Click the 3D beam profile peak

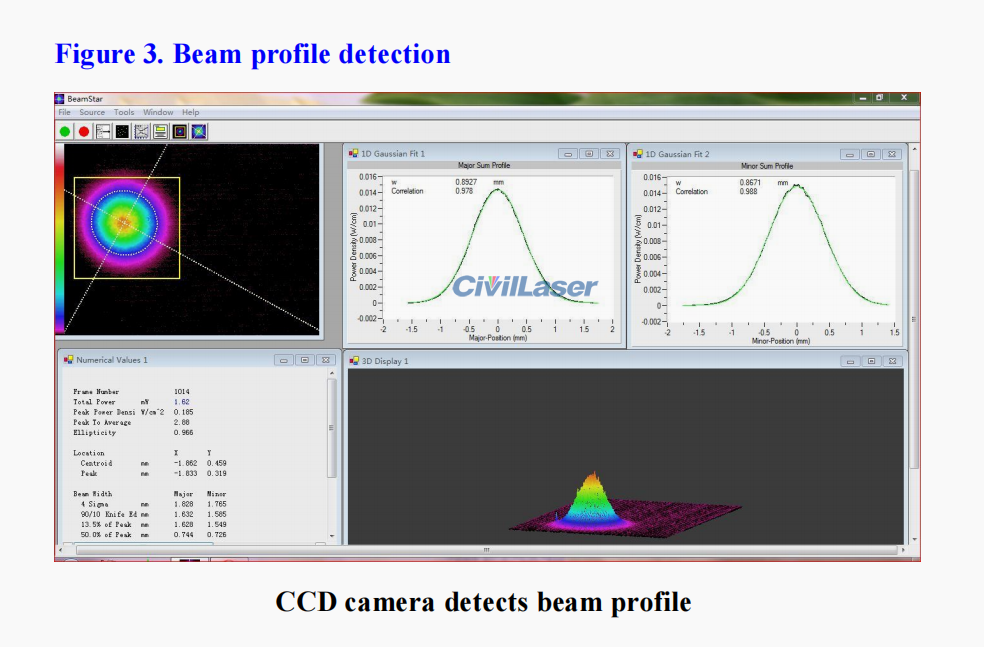(x=594, y=477)
